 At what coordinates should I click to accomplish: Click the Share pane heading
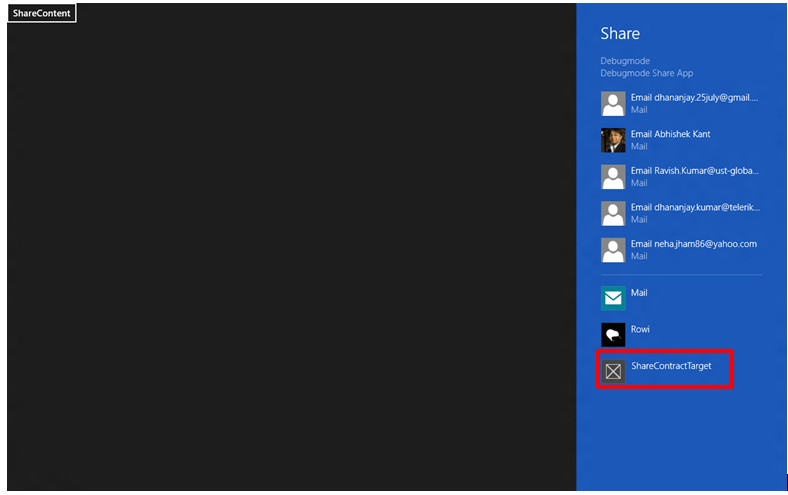coord(620,34)
